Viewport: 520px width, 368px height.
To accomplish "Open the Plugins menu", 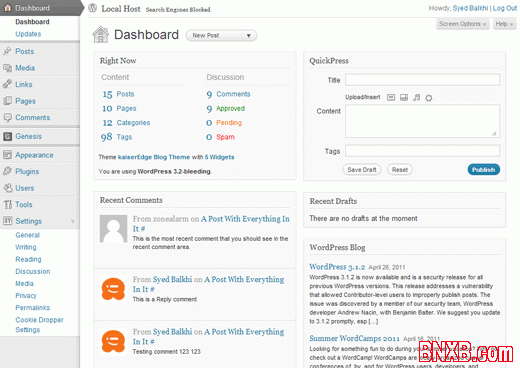I will pyautogui.click(x=27, y=172).
